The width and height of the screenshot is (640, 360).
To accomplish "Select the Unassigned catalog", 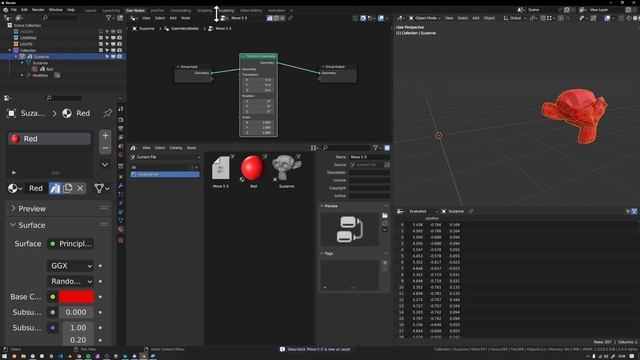I will click(165, 174).
